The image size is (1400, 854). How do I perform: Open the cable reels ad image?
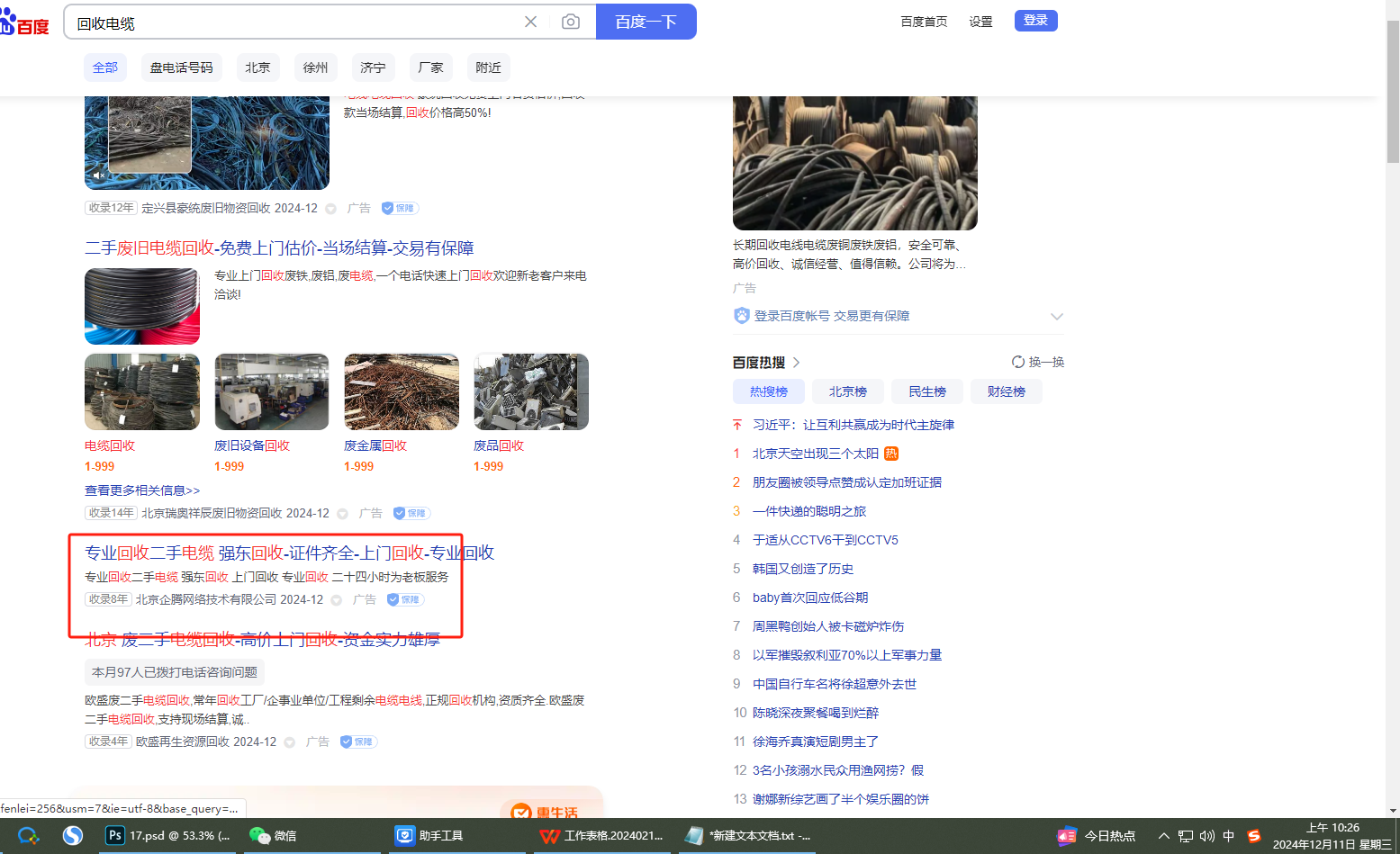click(854, 163)
